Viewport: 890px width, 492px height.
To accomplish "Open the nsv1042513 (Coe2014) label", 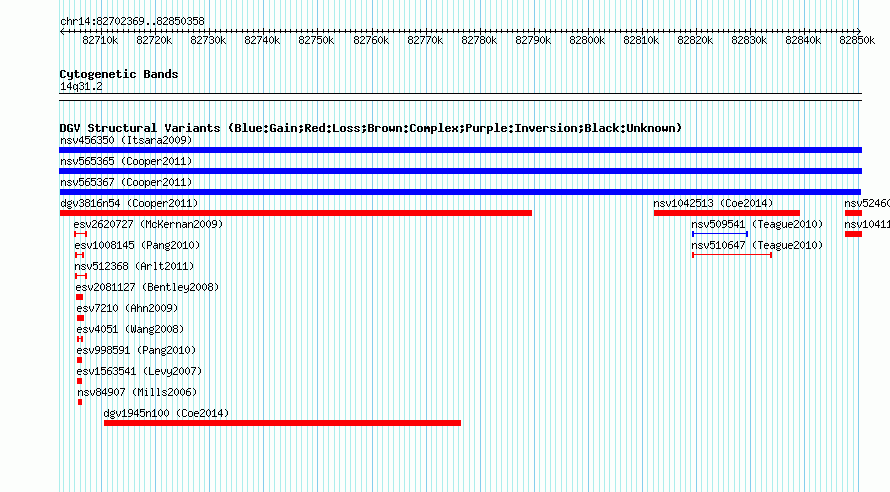I will [x=713, y=203].
